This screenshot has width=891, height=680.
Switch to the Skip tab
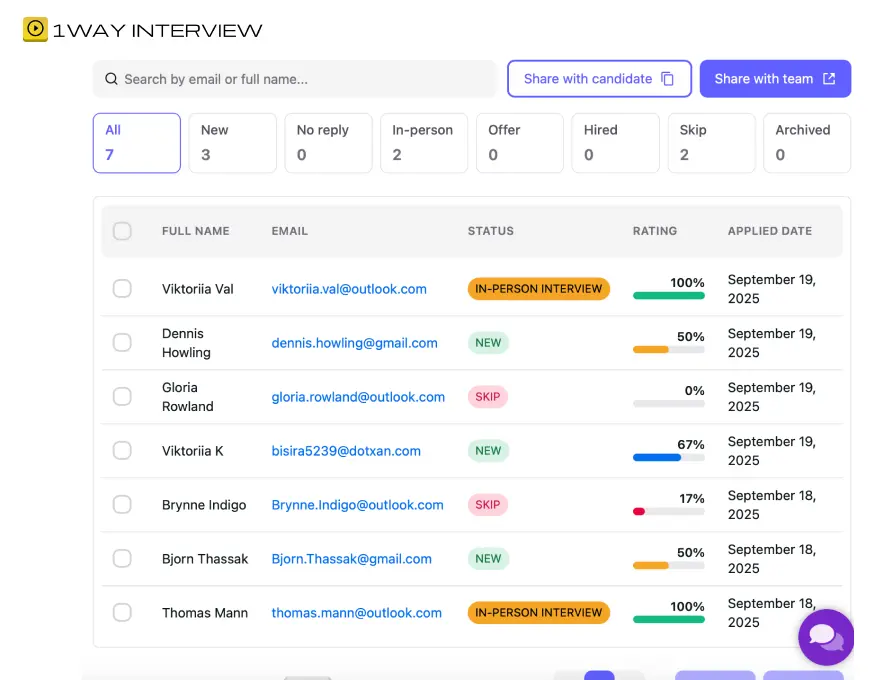point(711,143)
